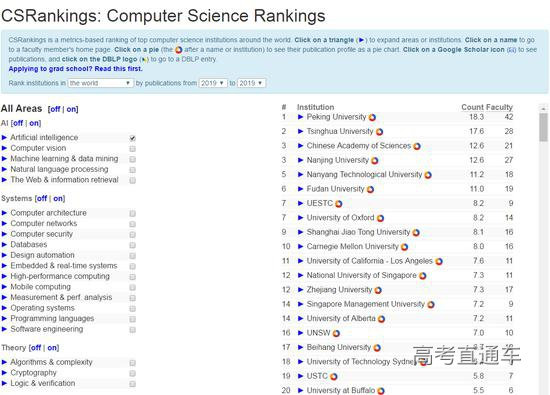
Task: Turn off Theory areas
Action: tap(36, 348)
